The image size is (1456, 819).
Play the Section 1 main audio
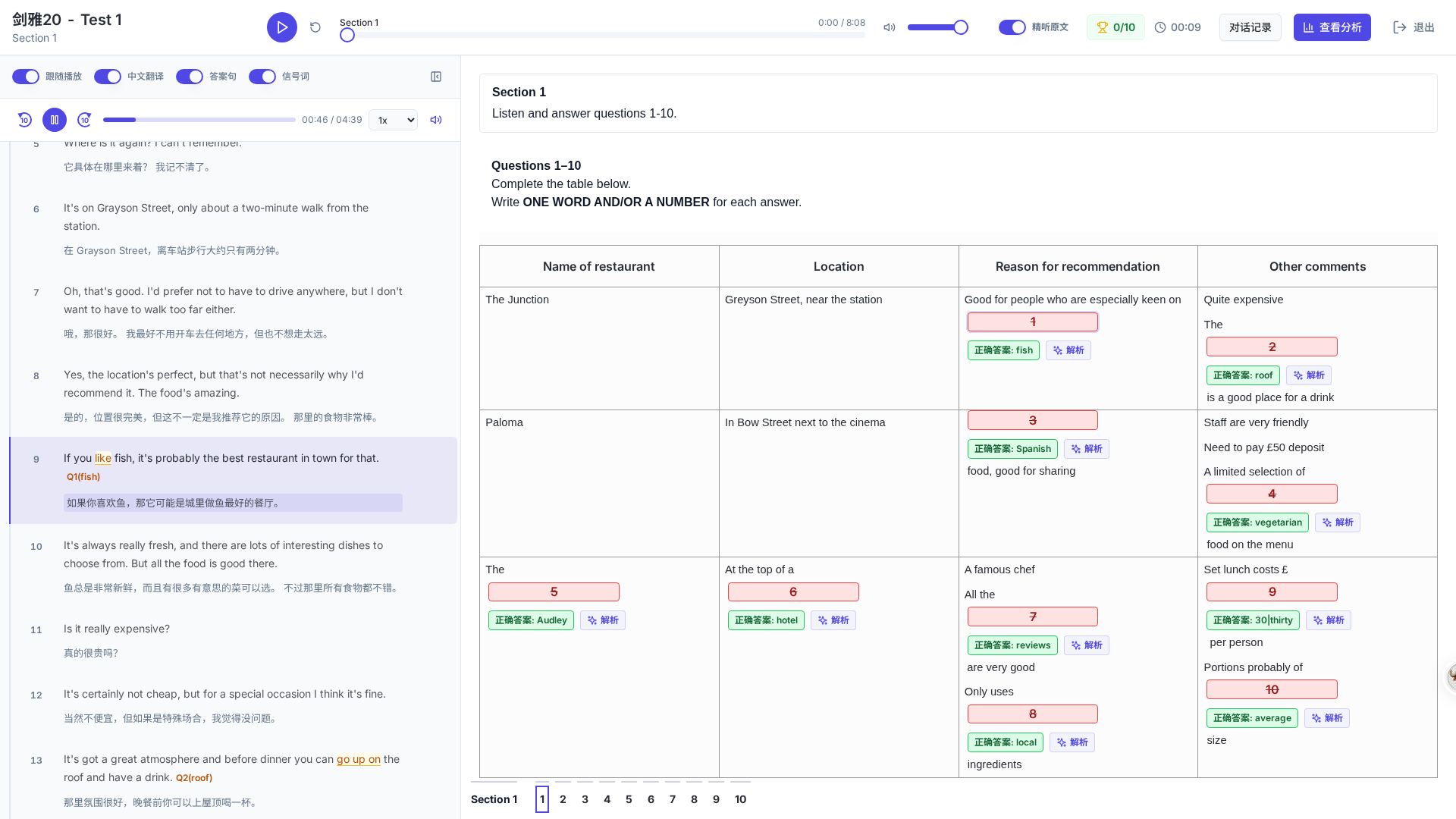coord(282,27)
